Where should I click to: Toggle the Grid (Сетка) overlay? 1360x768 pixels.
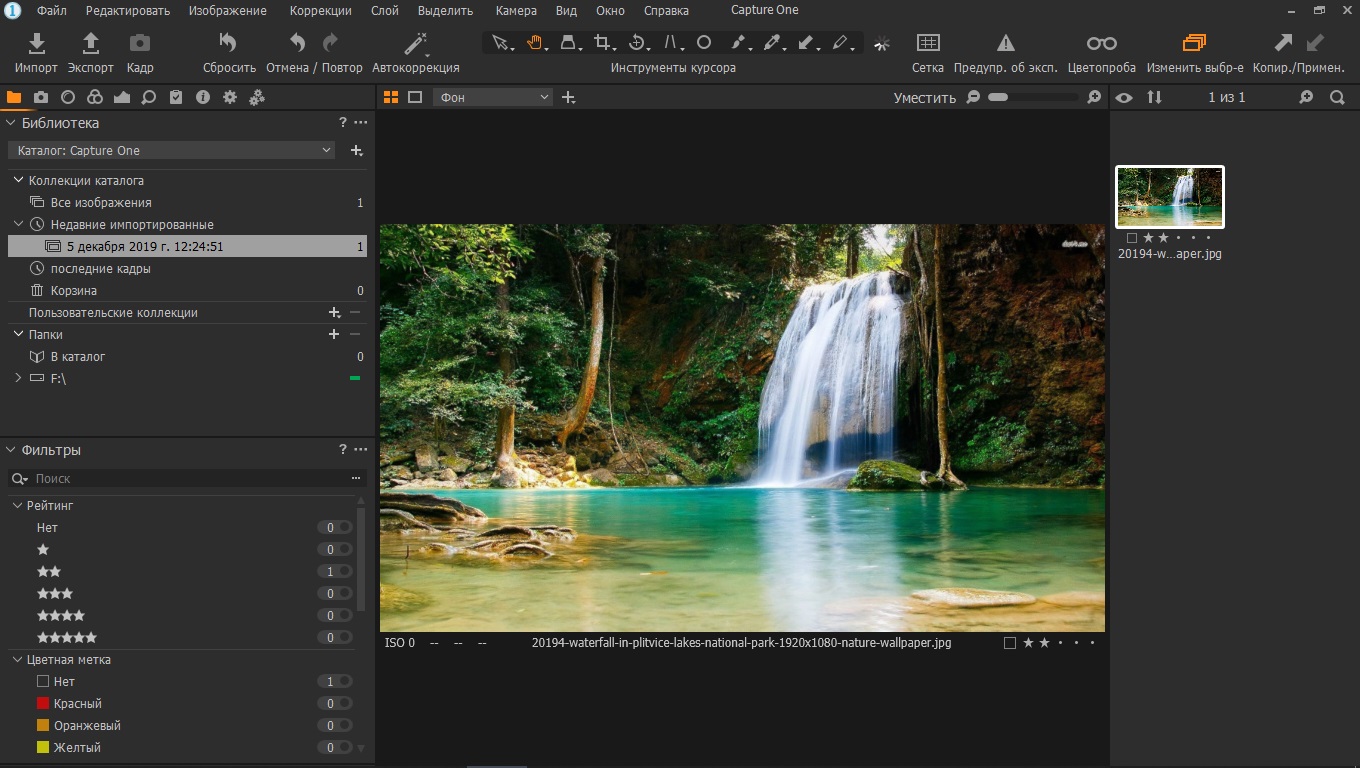[x=928, y=43]
